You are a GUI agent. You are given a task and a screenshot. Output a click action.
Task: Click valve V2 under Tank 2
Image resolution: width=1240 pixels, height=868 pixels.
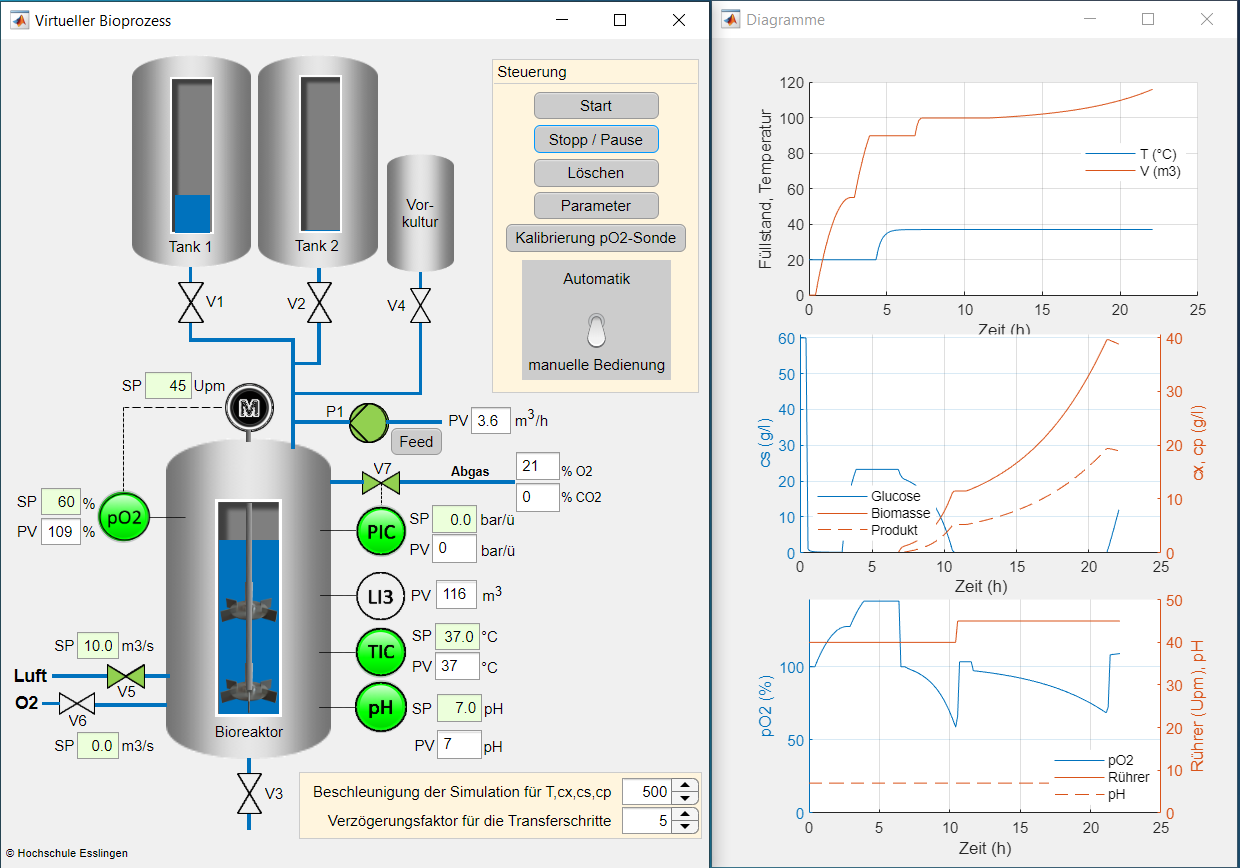point(319,303)
